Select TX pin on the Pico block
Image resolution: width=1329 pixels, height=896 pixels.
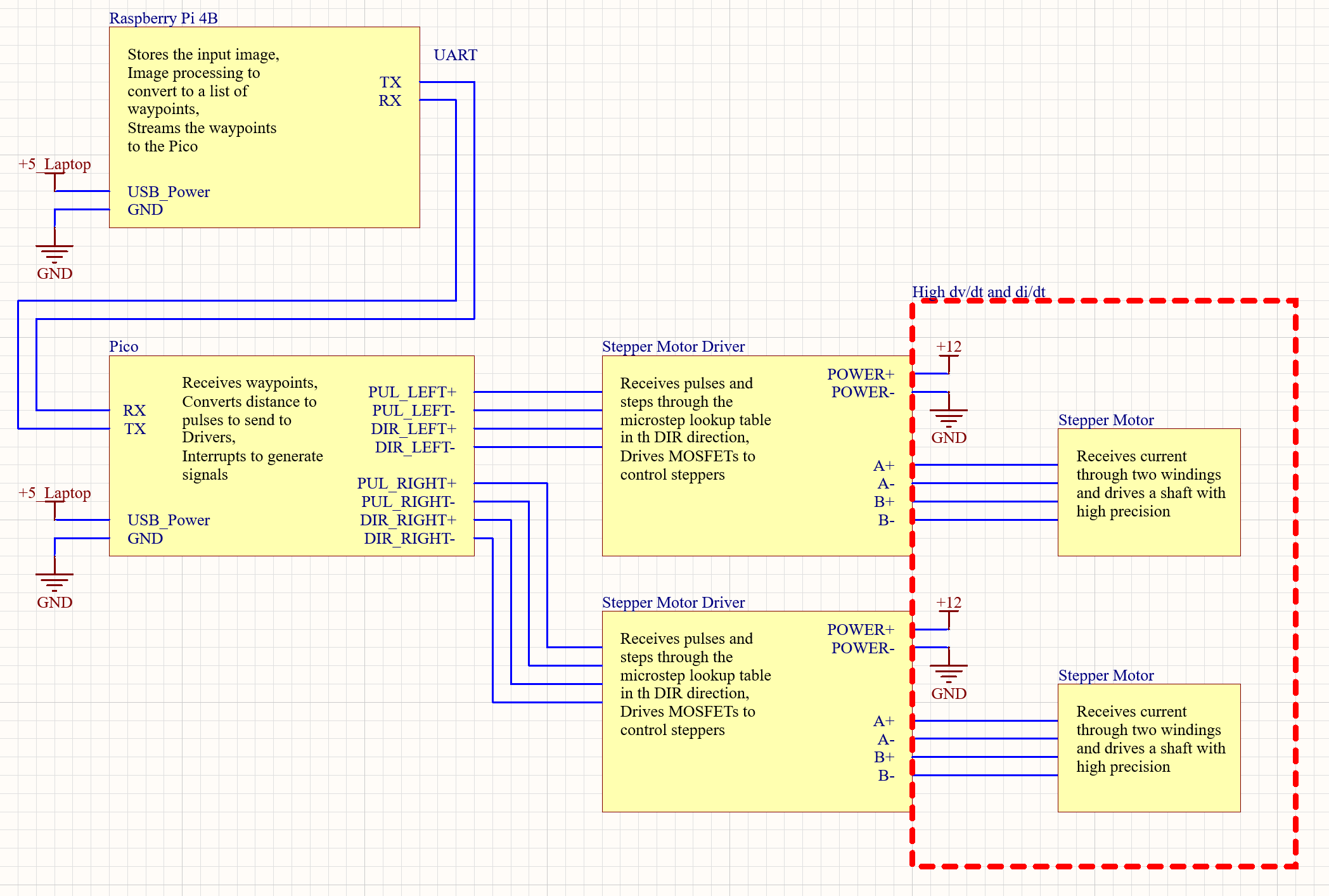(135, 429)
